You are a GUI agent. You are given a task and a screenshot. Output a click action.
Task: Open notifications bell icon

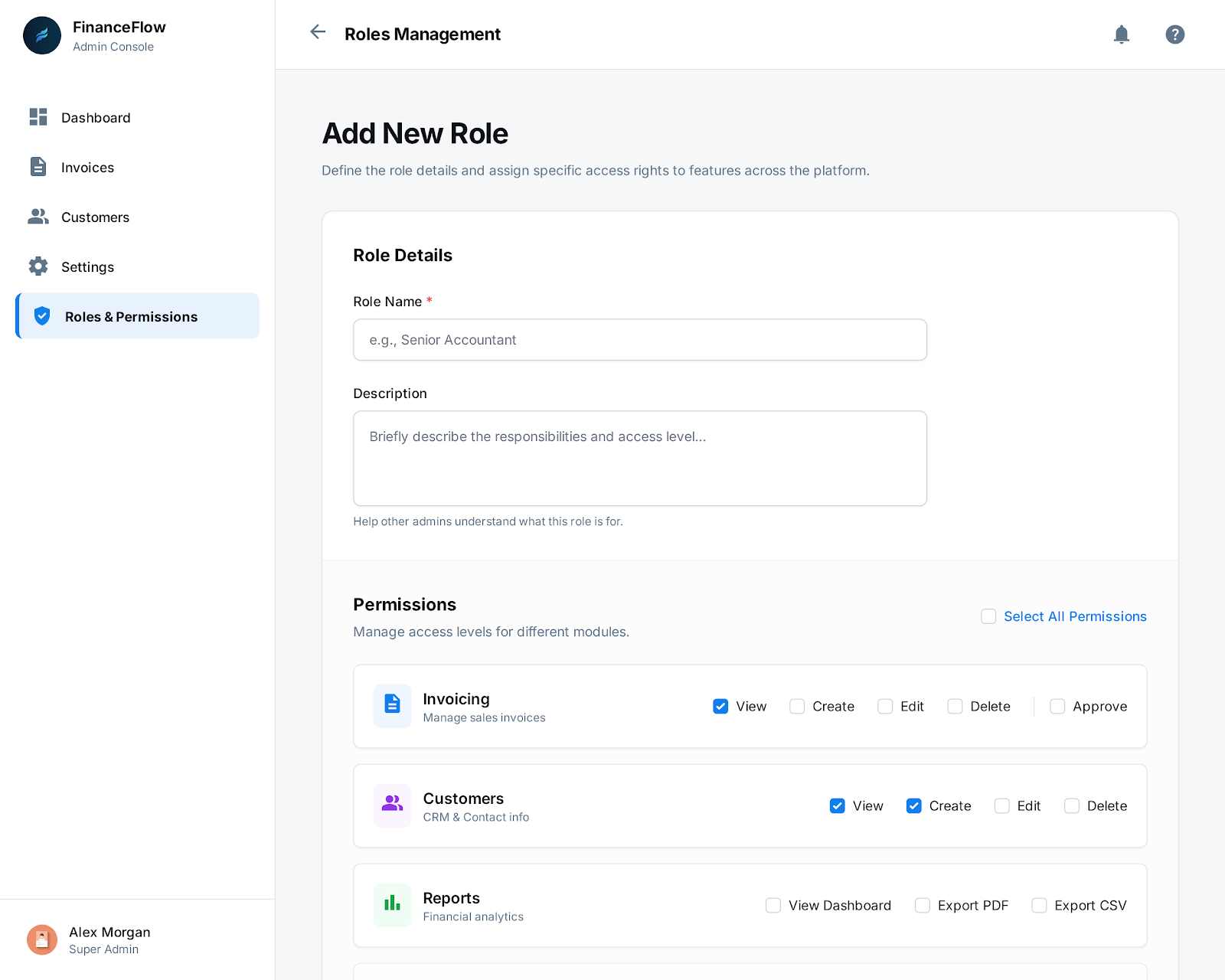1121,34
